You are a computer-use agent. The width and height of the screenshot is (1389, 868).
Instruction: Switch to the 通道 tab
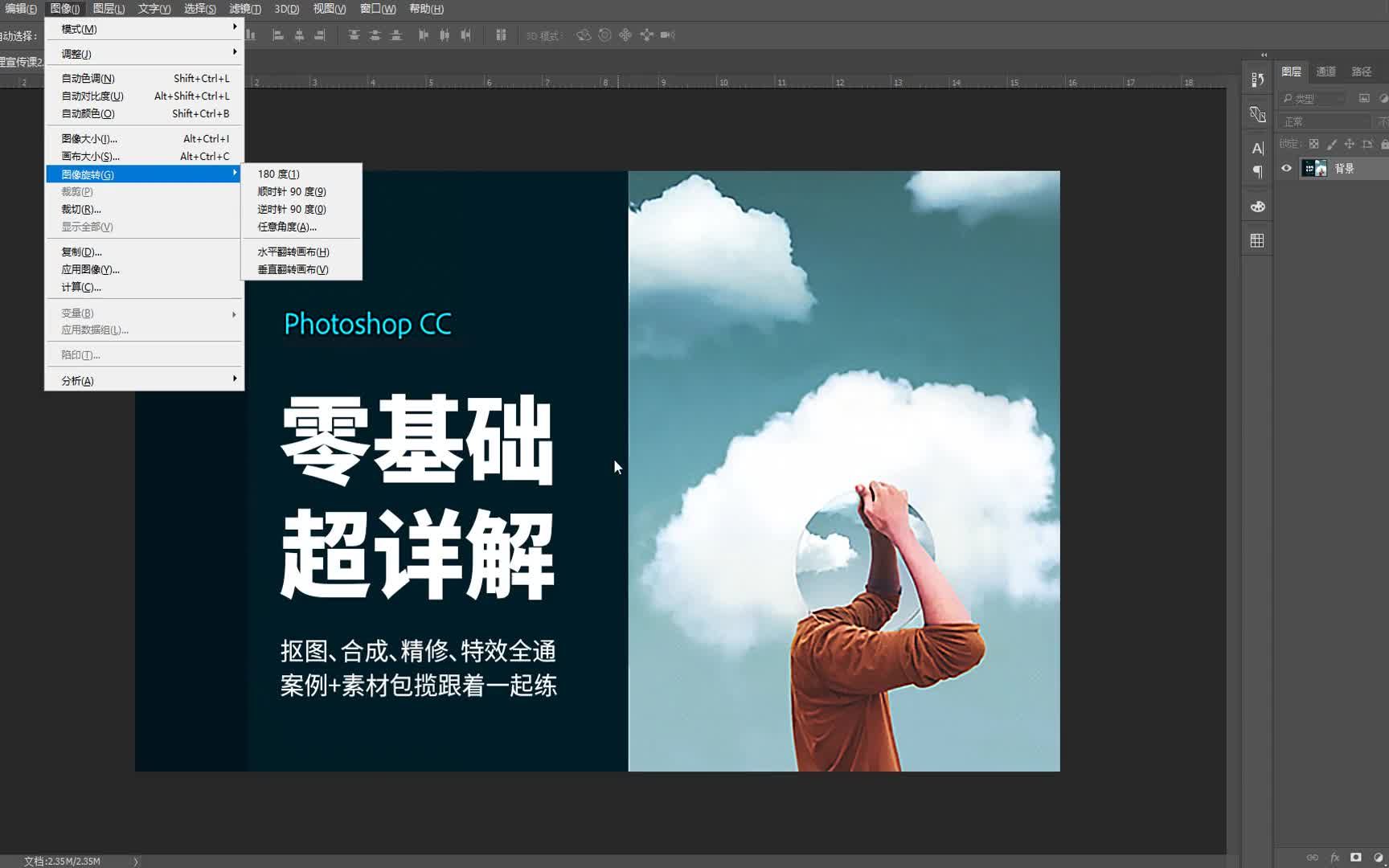point(1326,72)
